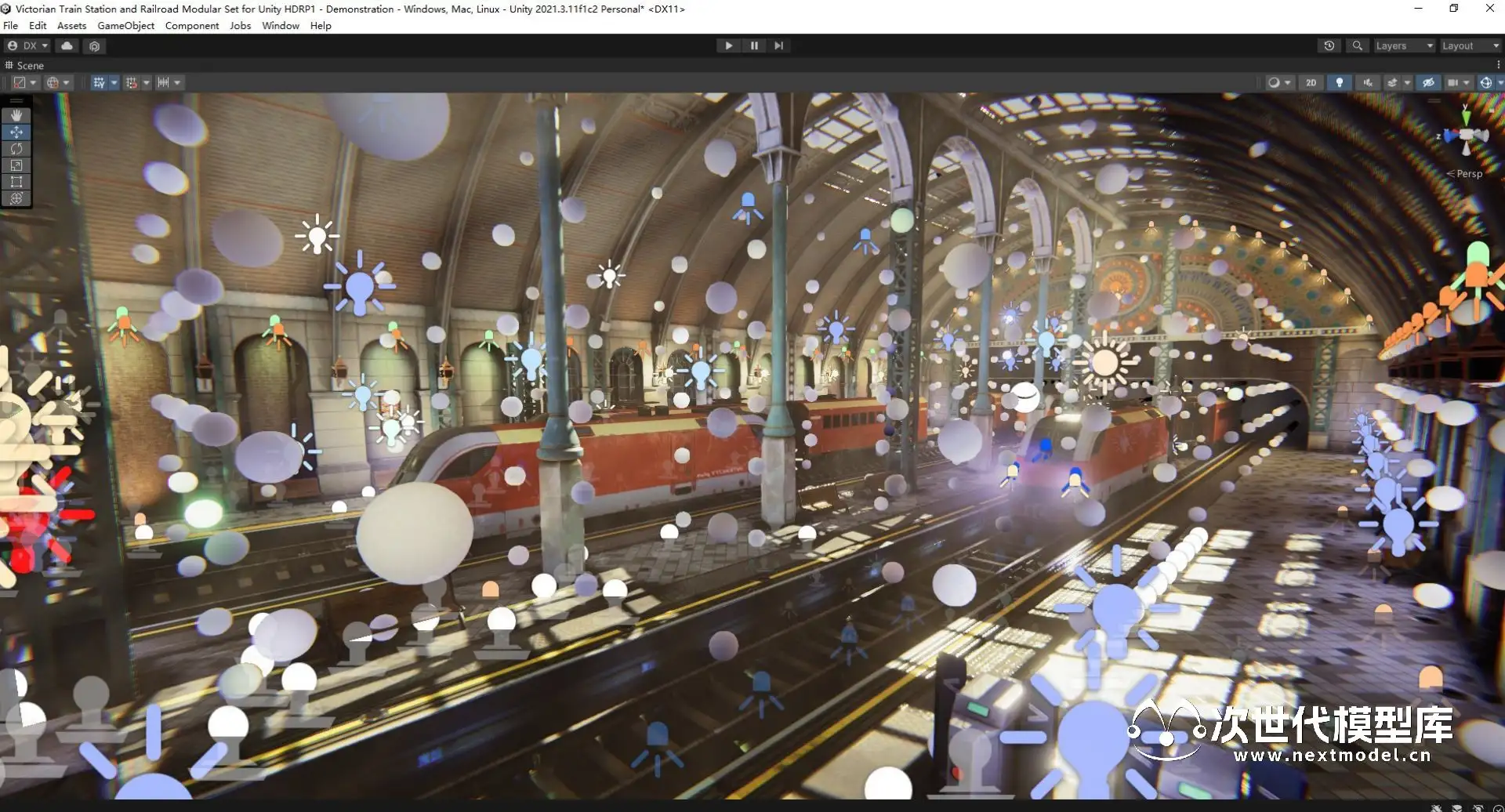Select the Scale tool
1505x812 pixels.
[16, 165]
